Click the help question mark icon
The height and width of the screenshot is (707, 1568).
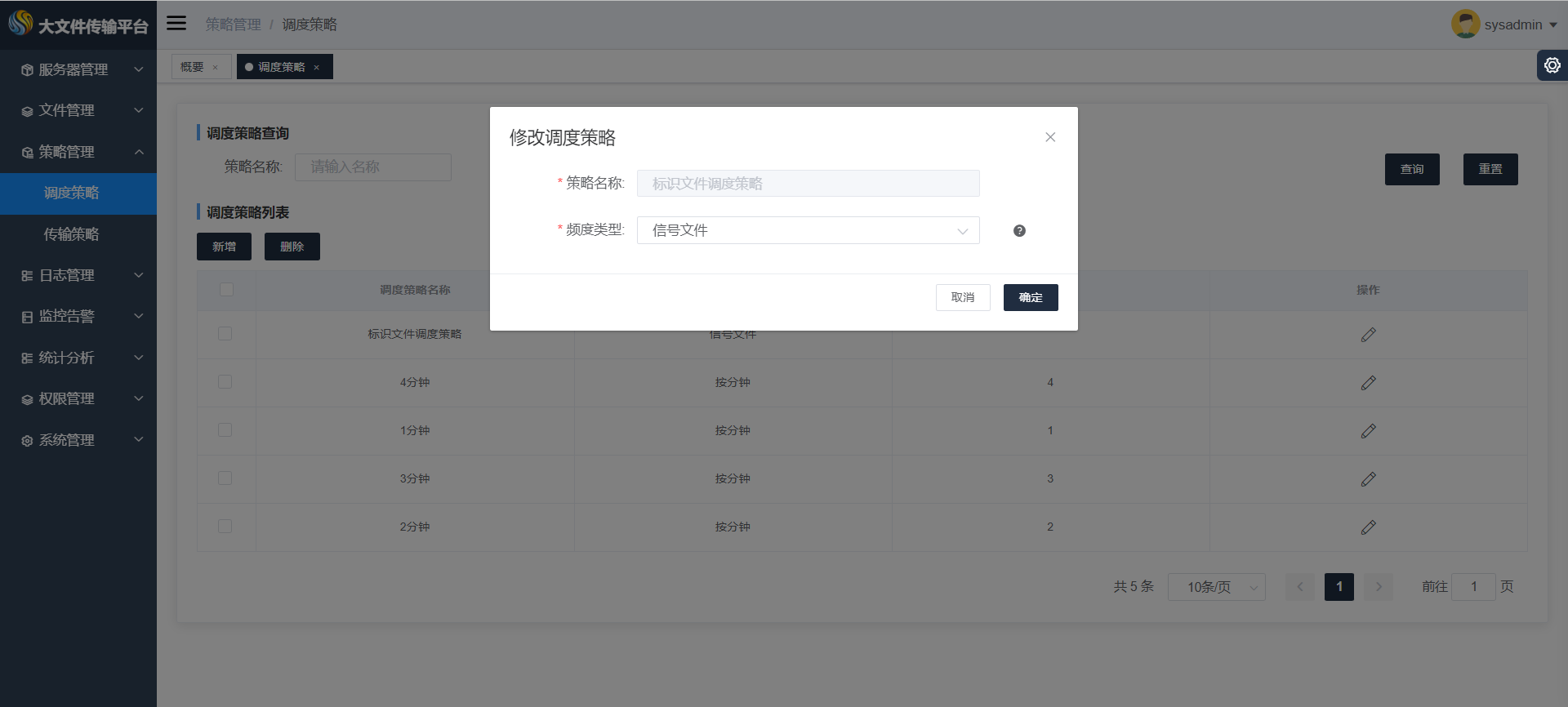pos(1019,231)
